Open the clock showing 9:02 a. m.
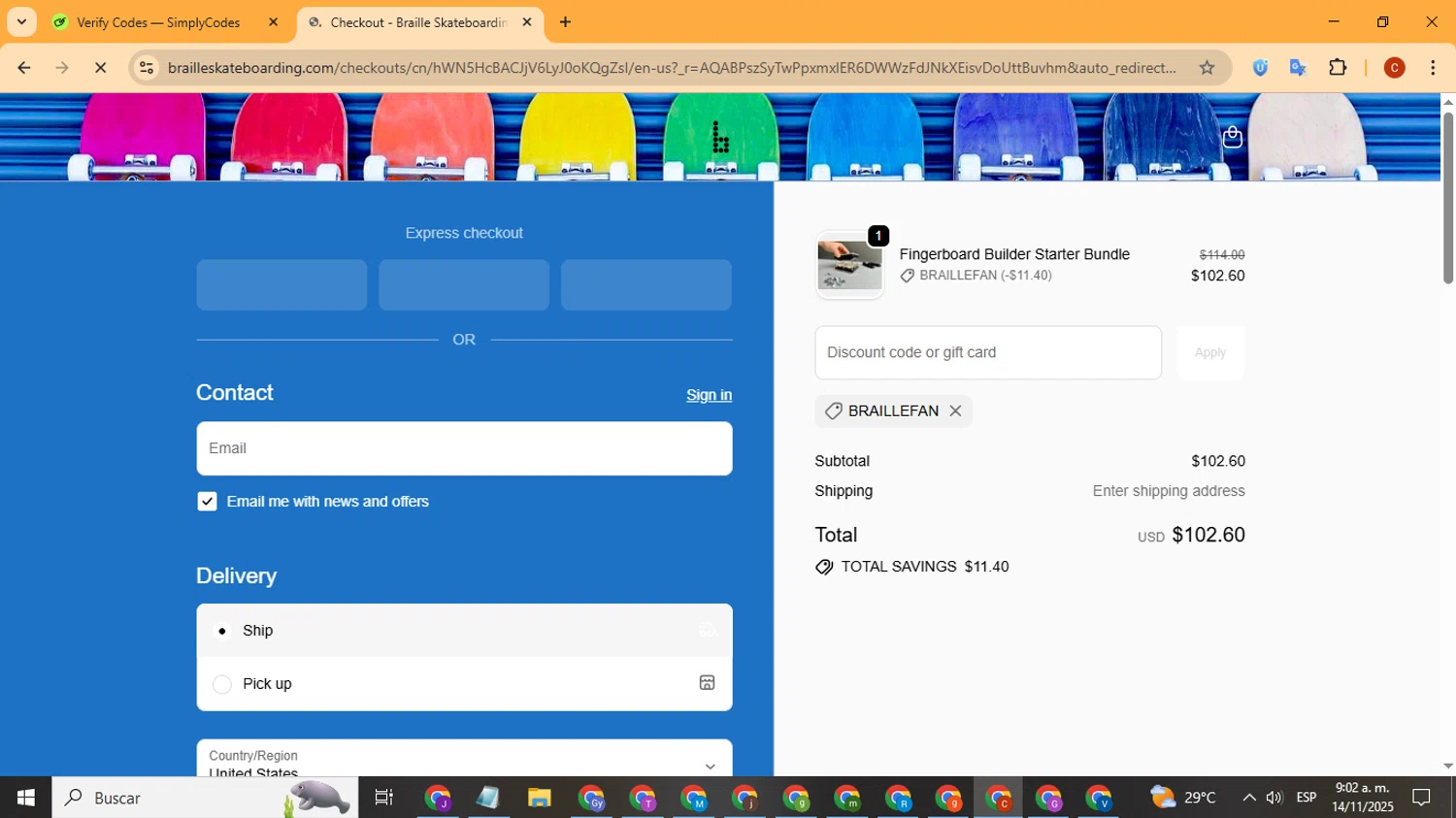 coord(1363,798)
